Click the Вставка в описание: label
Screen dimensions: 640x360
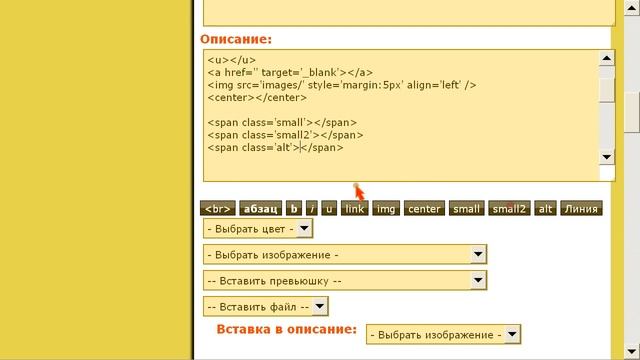pos(287,329)
